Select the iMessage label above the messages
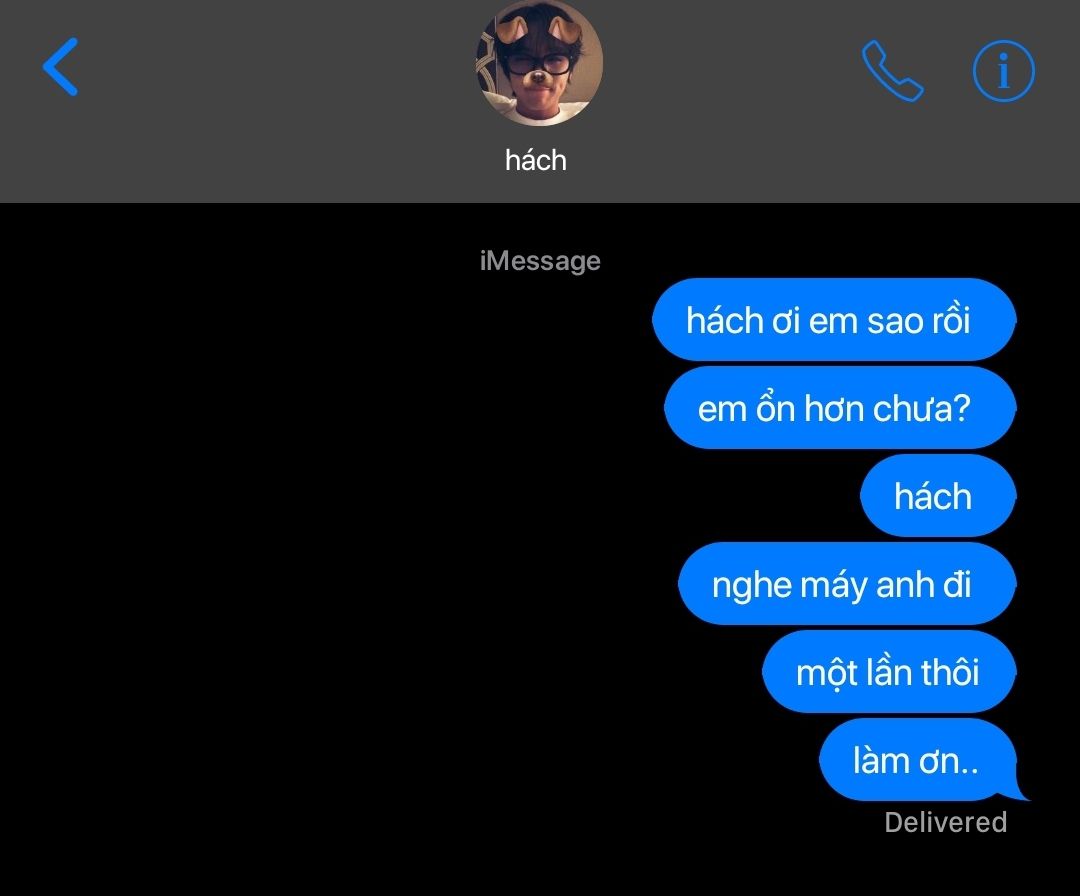 [540, 260]
